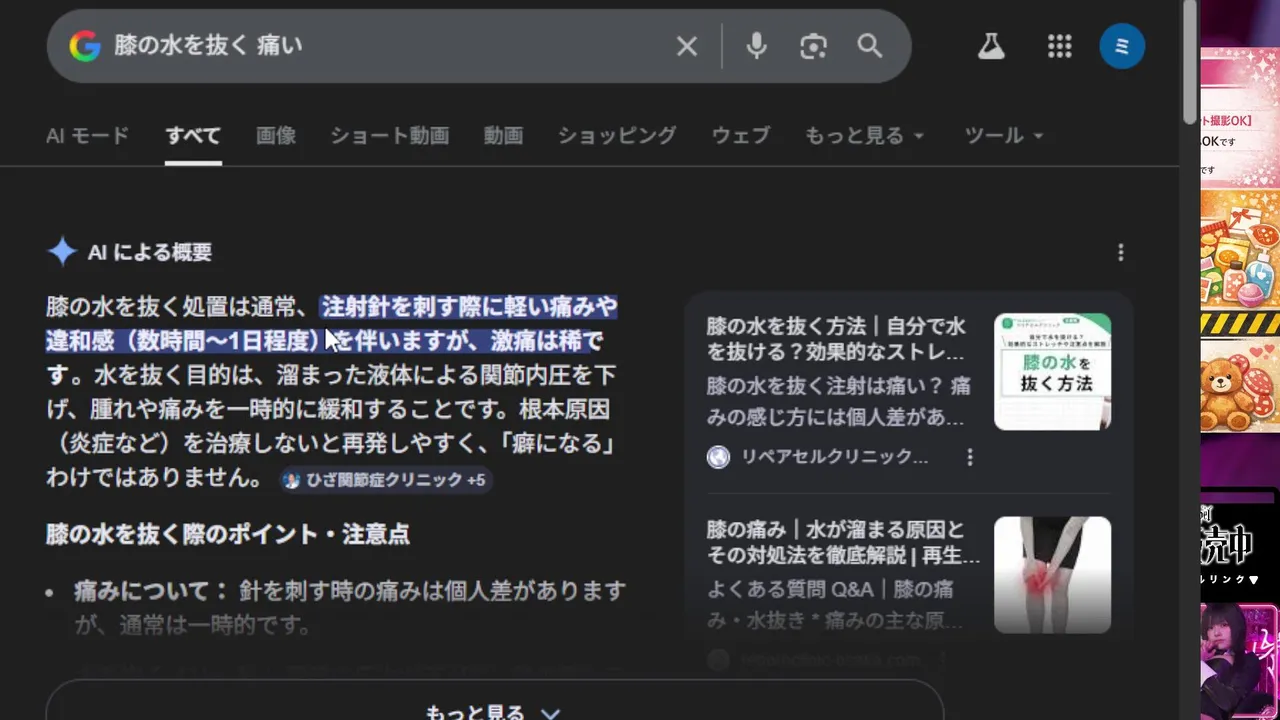The height and width of the screenshot is (720, 1280).
Task: Click the 膝の水を抜く方法 thumbnail image
Action: tap(1052, 372)
